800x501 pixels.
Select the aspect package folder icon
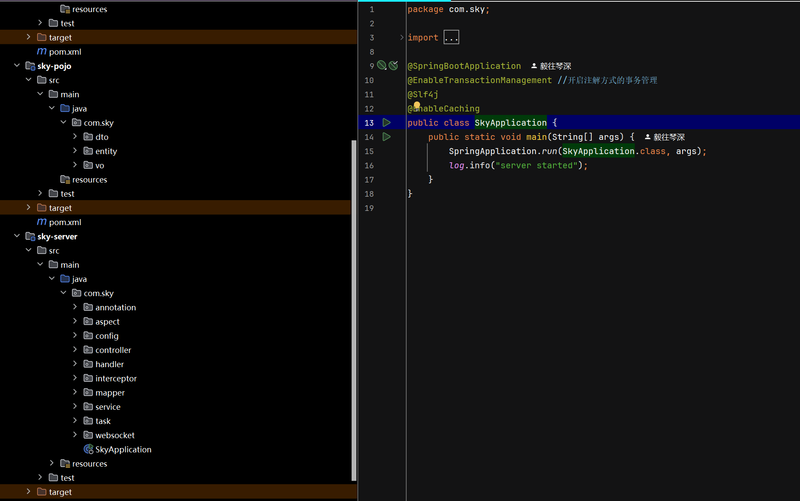click(88, 321)
